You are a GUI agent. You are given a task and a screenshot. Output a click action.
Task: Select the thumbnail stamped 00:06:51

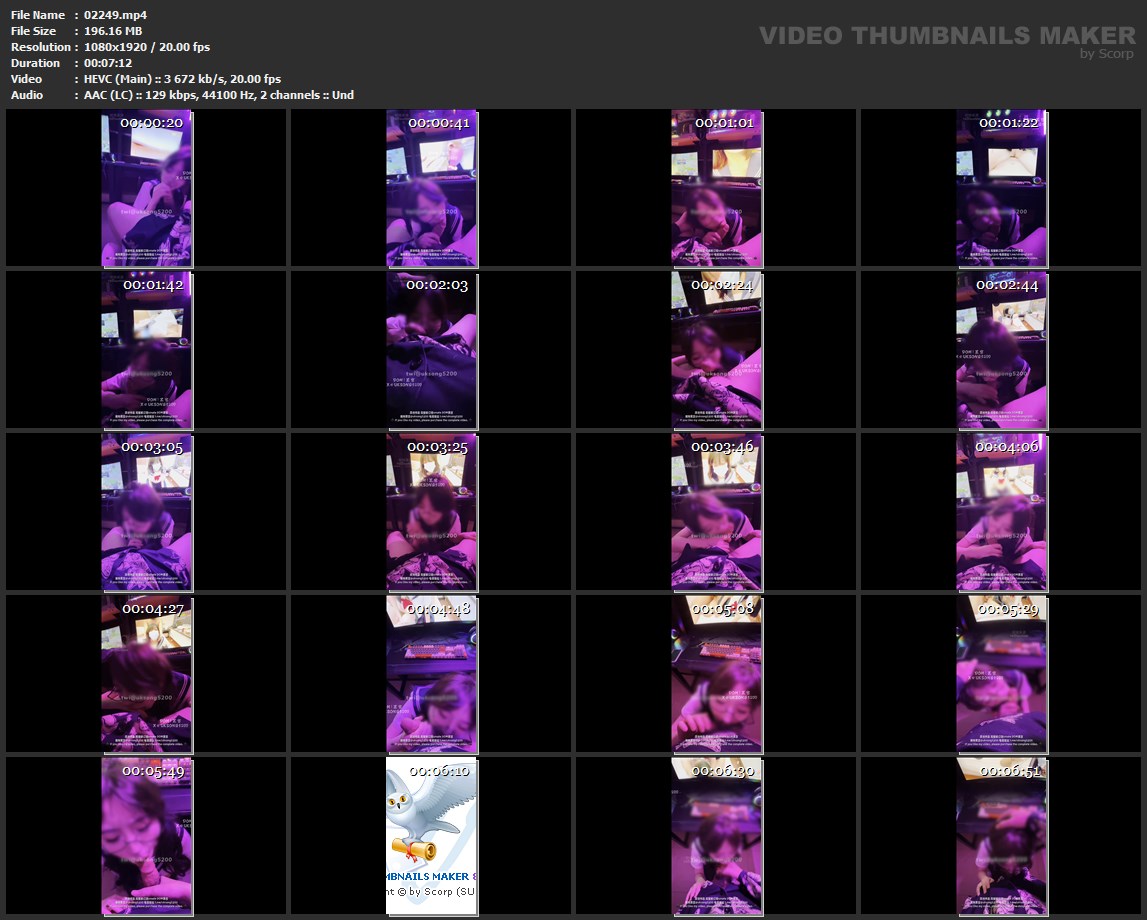click(1001, 837)
